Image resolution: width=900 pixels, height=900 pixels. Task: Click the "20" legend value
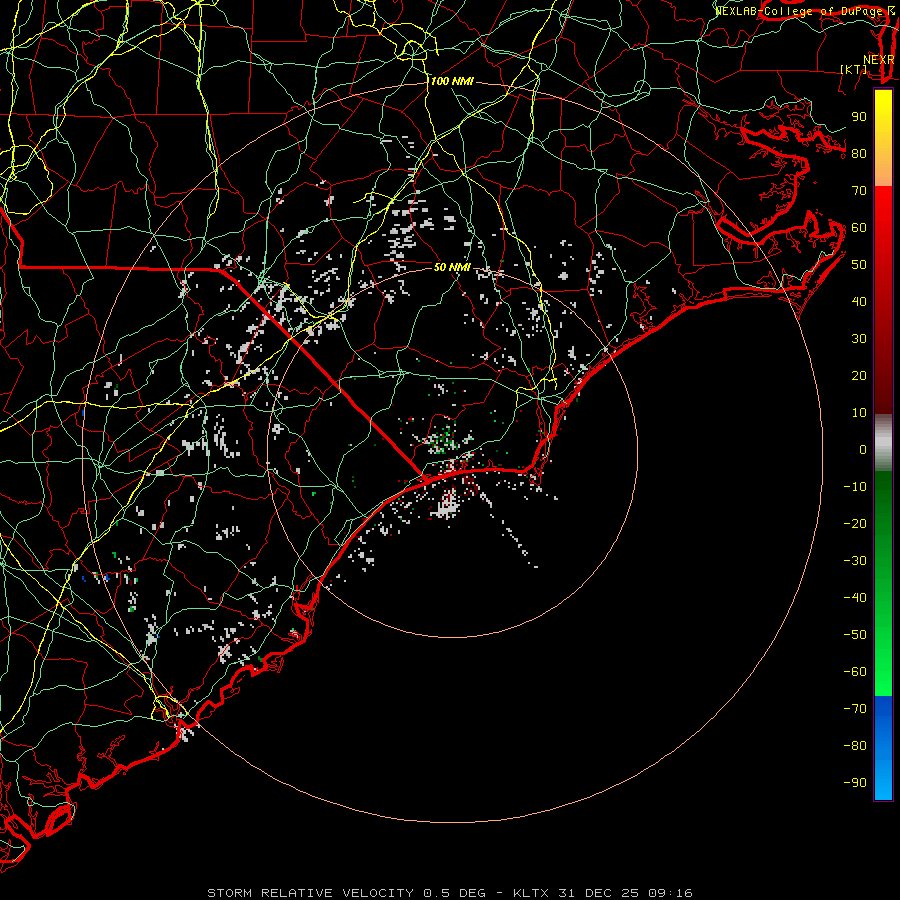click(x=859, y=376)
